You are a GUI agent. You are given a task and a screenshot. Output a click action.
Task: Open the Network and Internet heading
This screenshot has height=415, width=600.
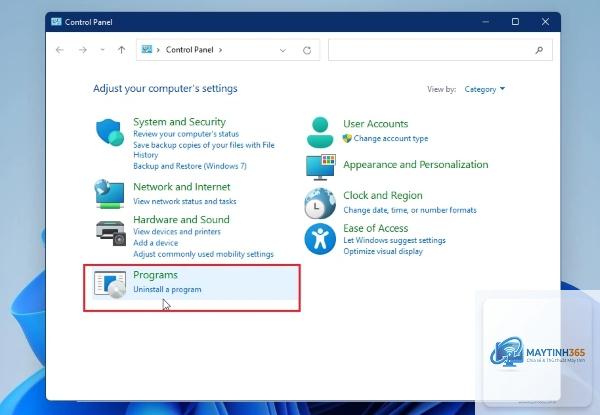[x=182, y=187]
